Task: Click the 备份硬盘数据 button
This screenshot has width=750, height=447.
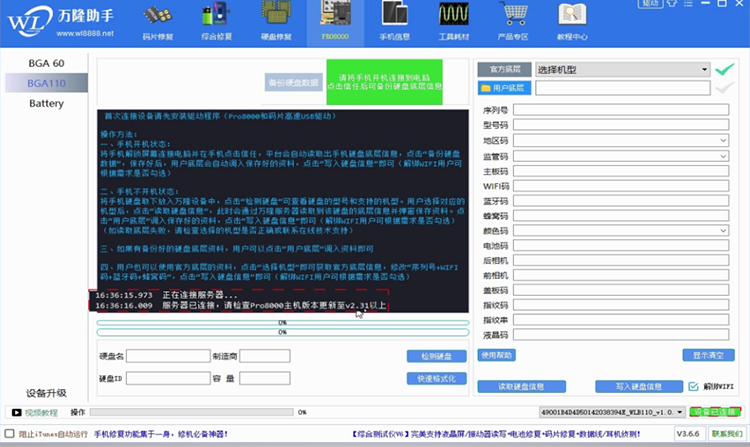Action: point(294,83)
